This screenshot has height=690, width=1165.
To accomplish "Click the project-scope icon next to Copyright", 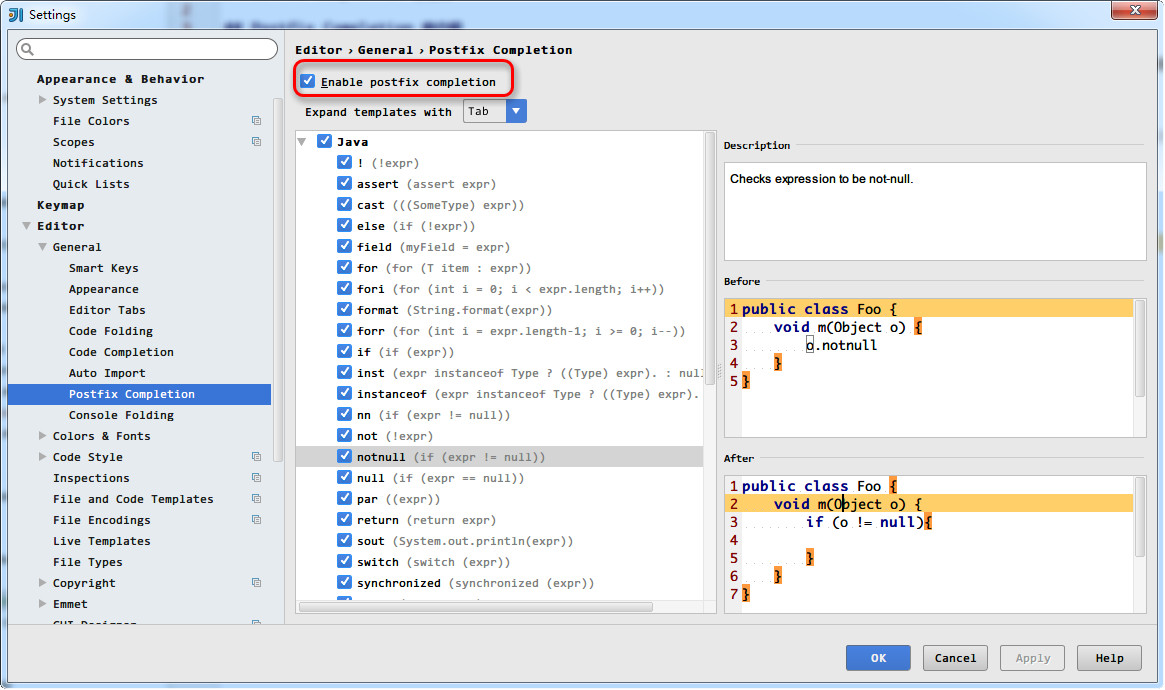I will 257,583.
